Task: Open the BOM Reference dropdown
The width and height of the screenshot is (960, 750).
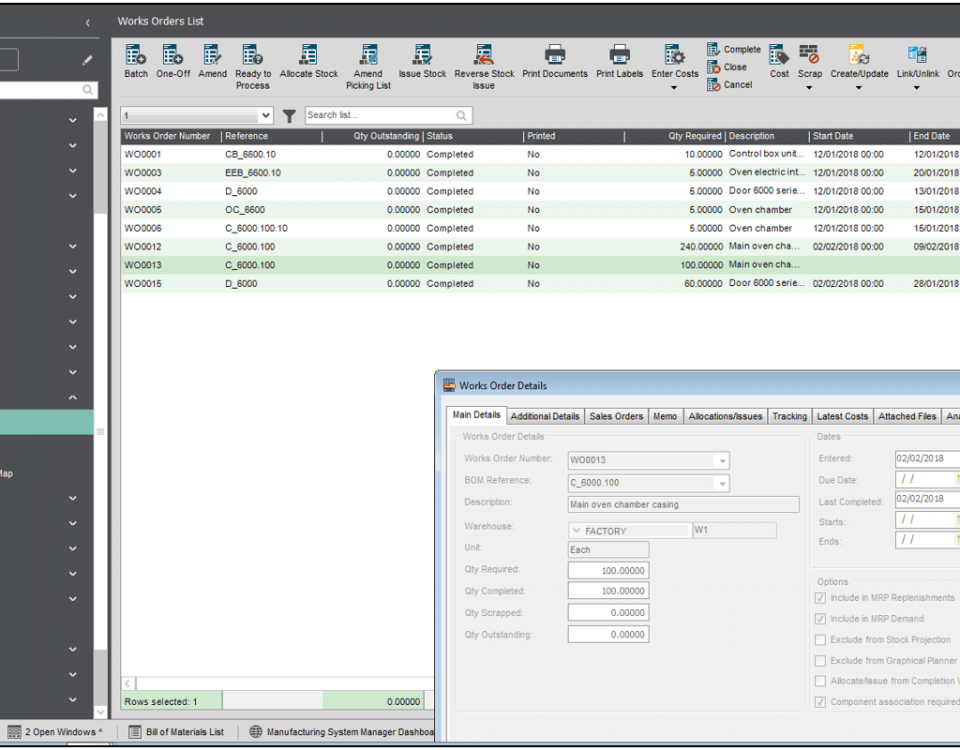Action: [x=722, y=483]
